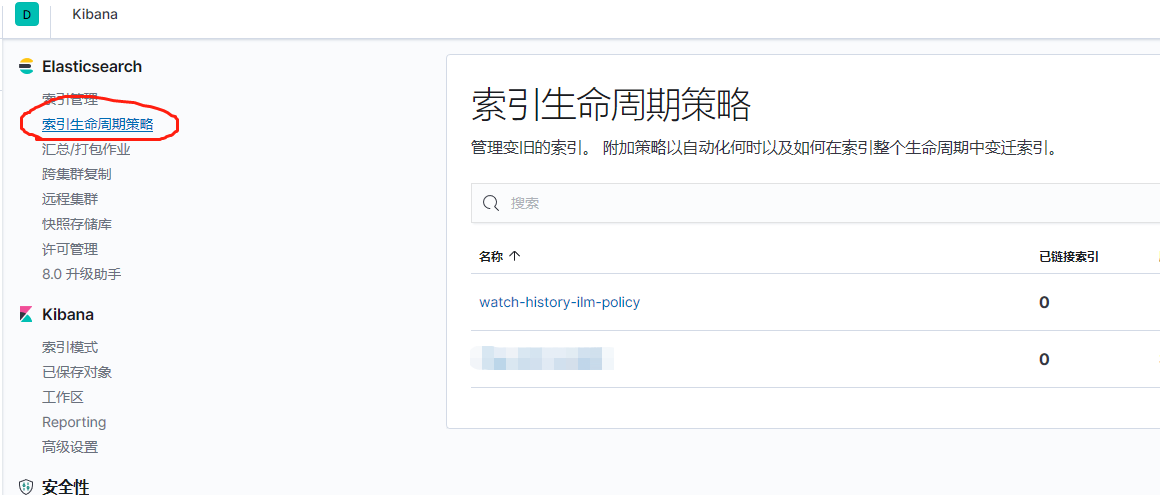Click the 安全性 shield icon
This screenshot has width=1160, height=495.
pos(26,487)
